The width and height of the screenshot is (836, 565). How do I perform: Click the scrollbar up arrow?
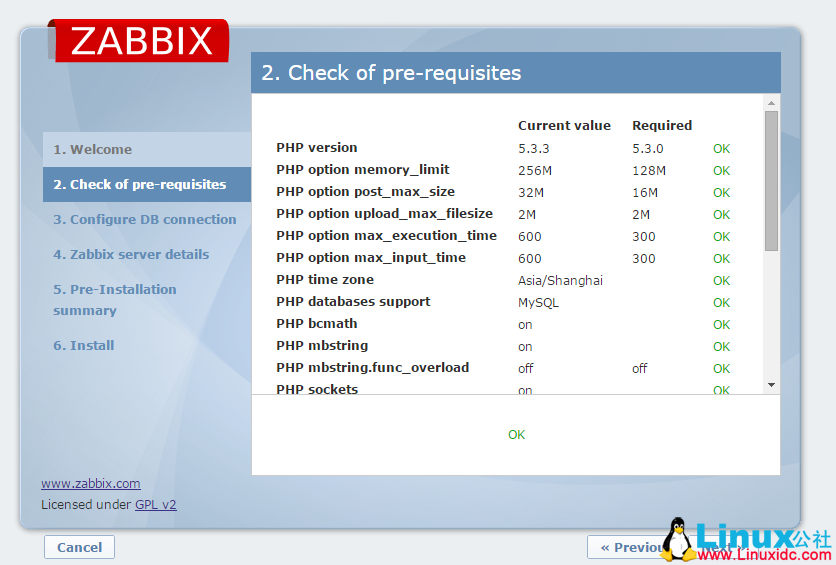(771, 102)
